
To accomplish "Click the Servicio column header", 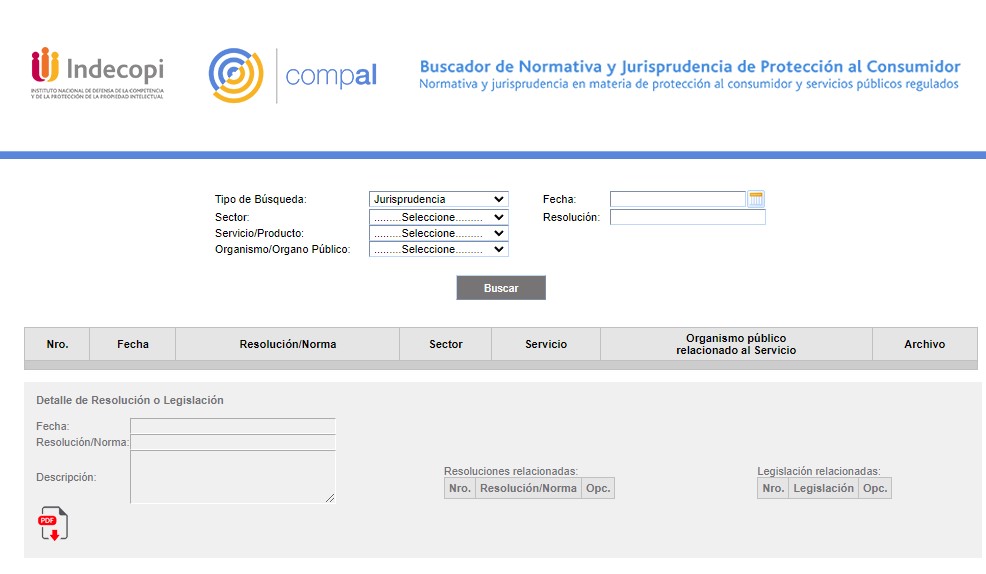I will 545,344.
